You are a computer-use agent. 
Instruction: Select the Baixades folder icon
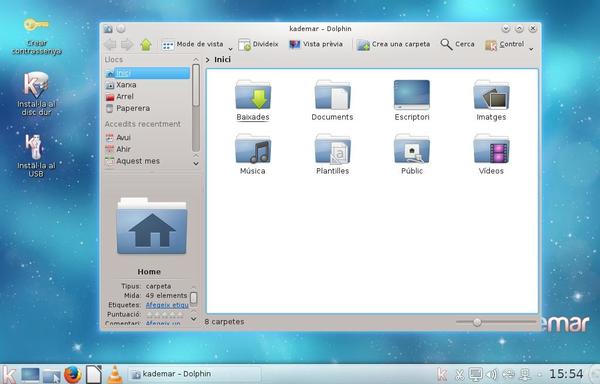pos(253,95)
